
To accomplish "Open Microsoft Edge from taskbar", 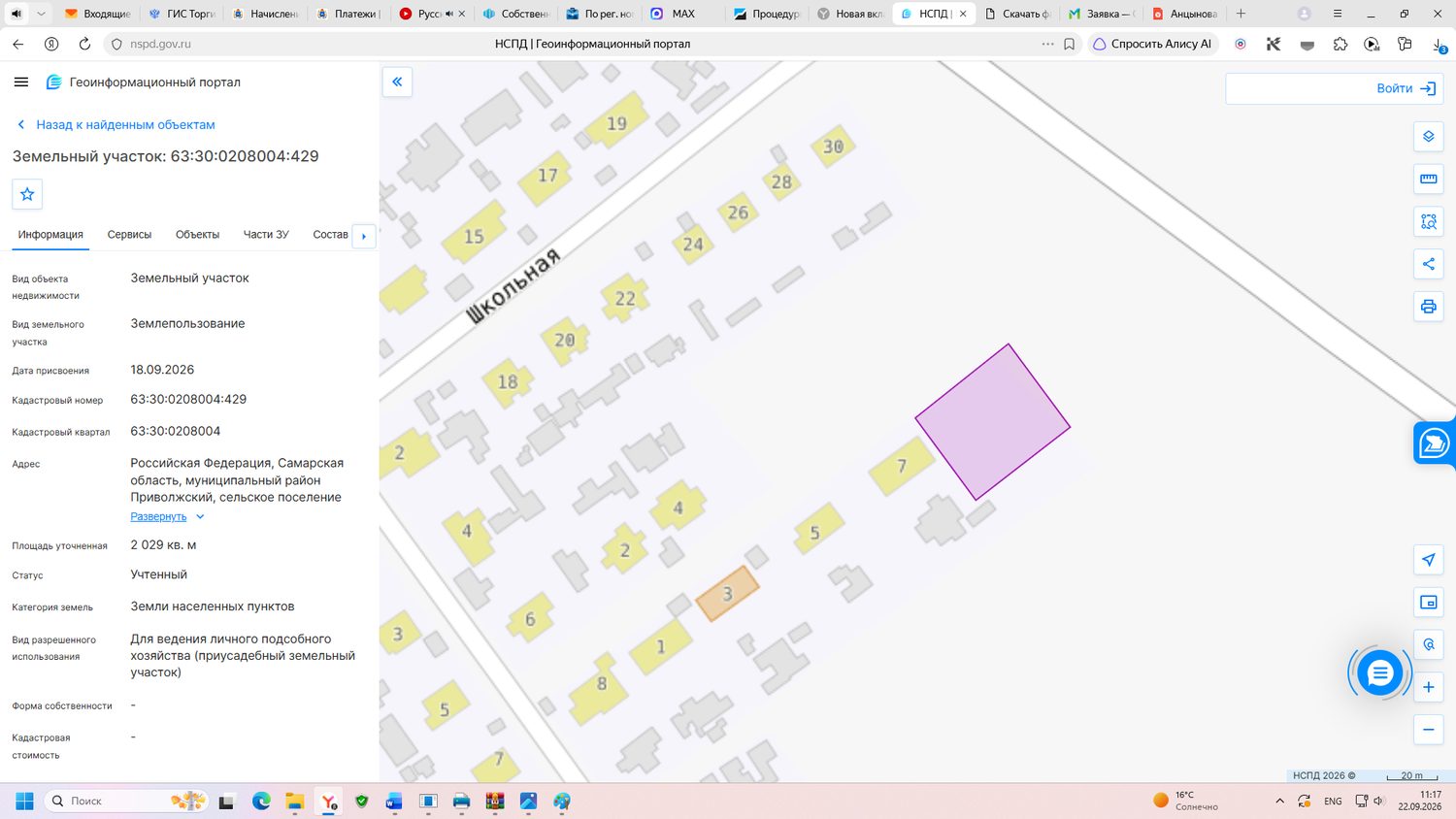I will 261,802.
